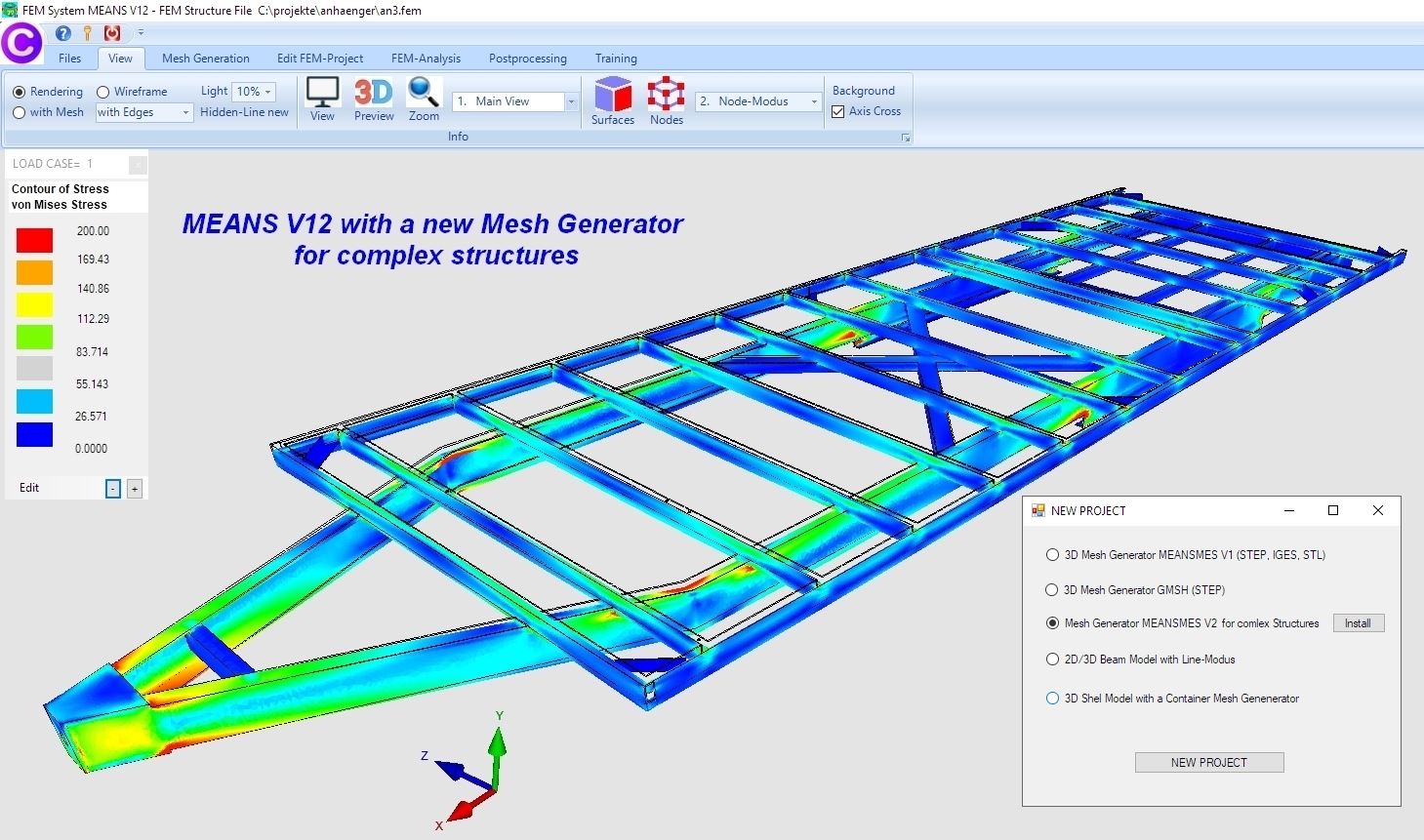Click the NEW PROJECT button
1424x840 pixels.
[1209, 763]
